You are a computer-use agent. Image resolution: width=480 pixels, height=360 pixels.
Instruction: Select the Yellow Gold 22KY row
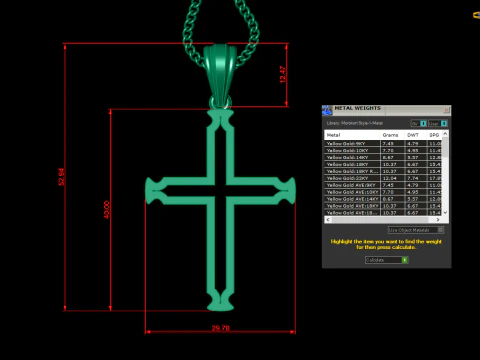383,178
